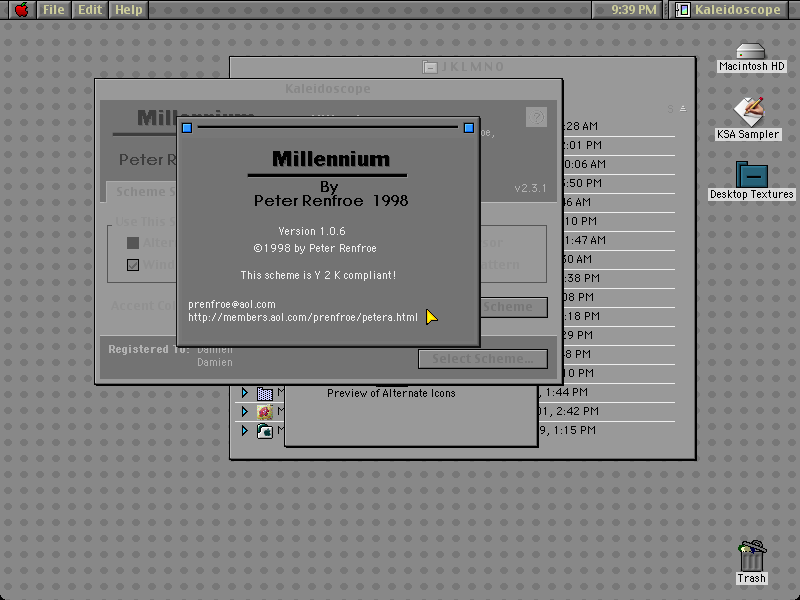800x600 pixels.
Task: Click the members.aol.com/prenfroe URL
Action: pyautogui.click(x=303, y=317)
